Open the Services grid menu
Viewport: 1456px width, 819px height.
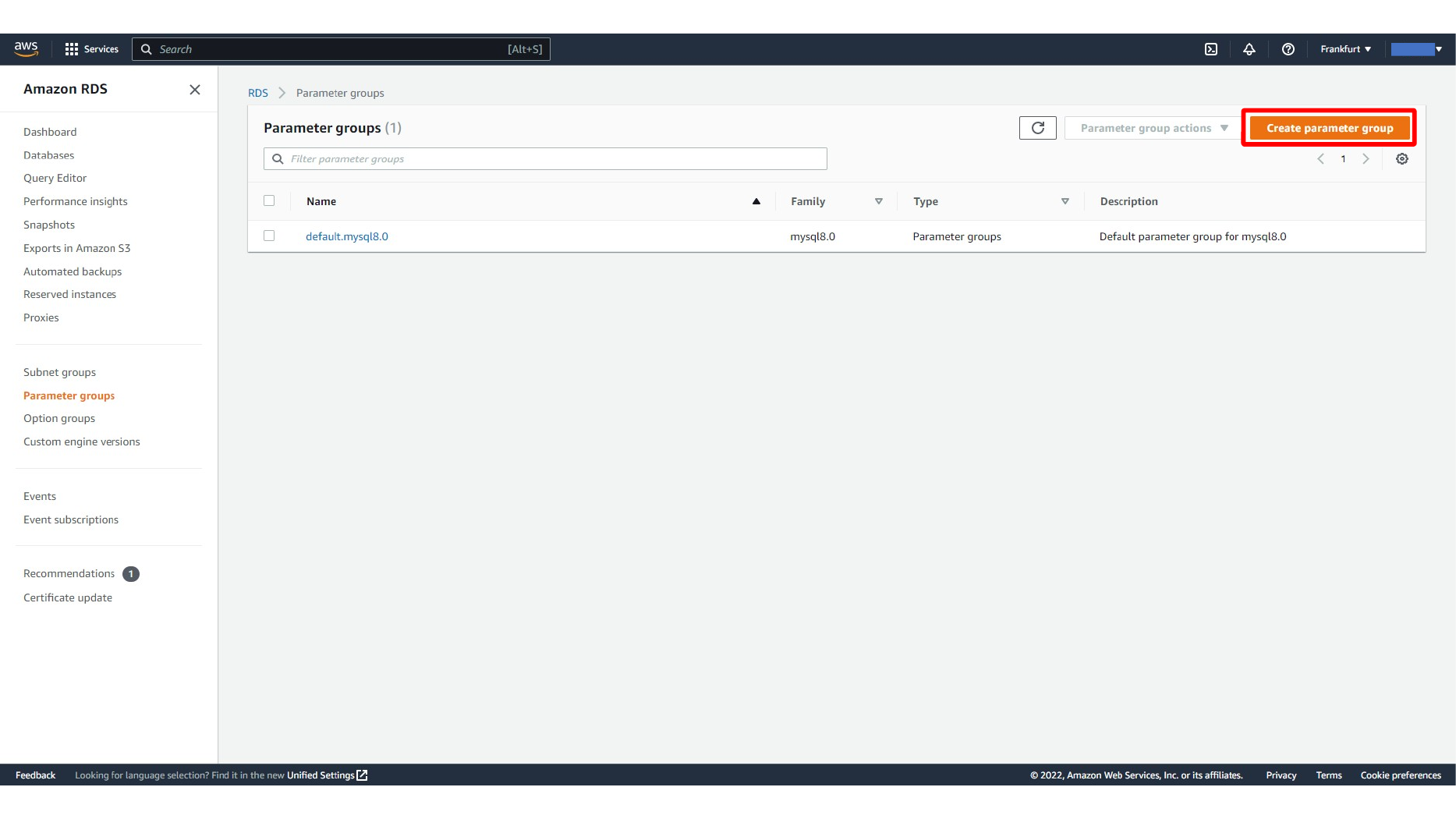pos(91,49)
